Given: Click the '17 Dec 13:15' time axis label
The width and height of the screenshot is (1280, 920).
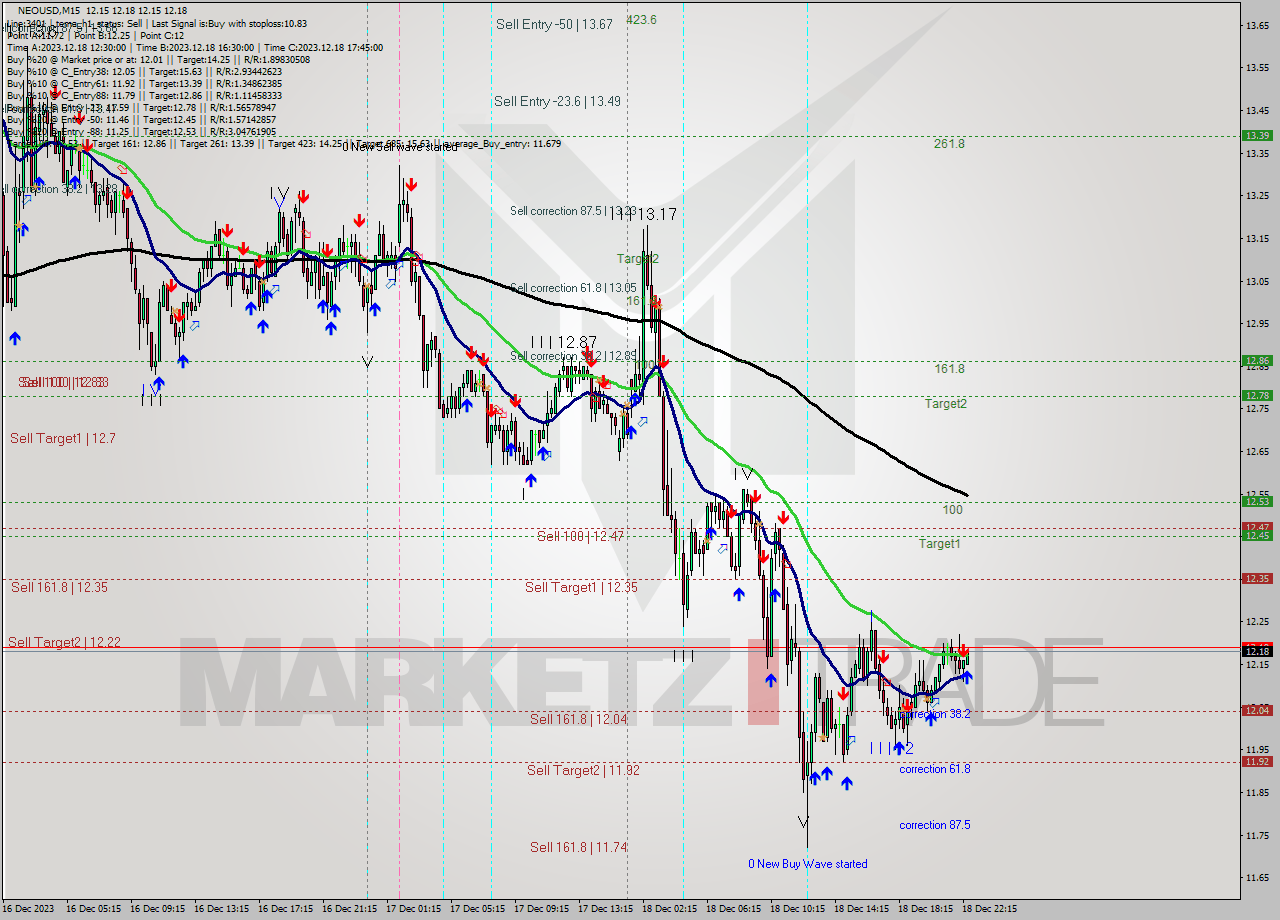Looking at the screenshot, I should pos(605,909).
